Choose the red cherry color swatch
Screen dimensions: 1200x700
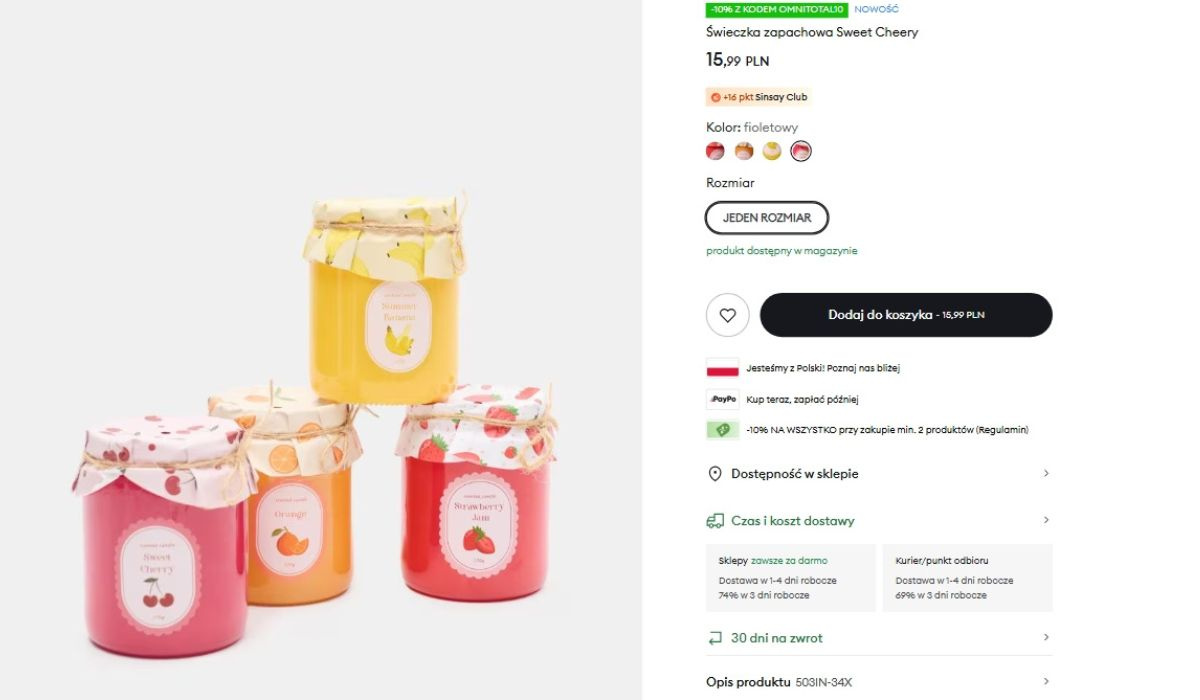coord(715,151)
